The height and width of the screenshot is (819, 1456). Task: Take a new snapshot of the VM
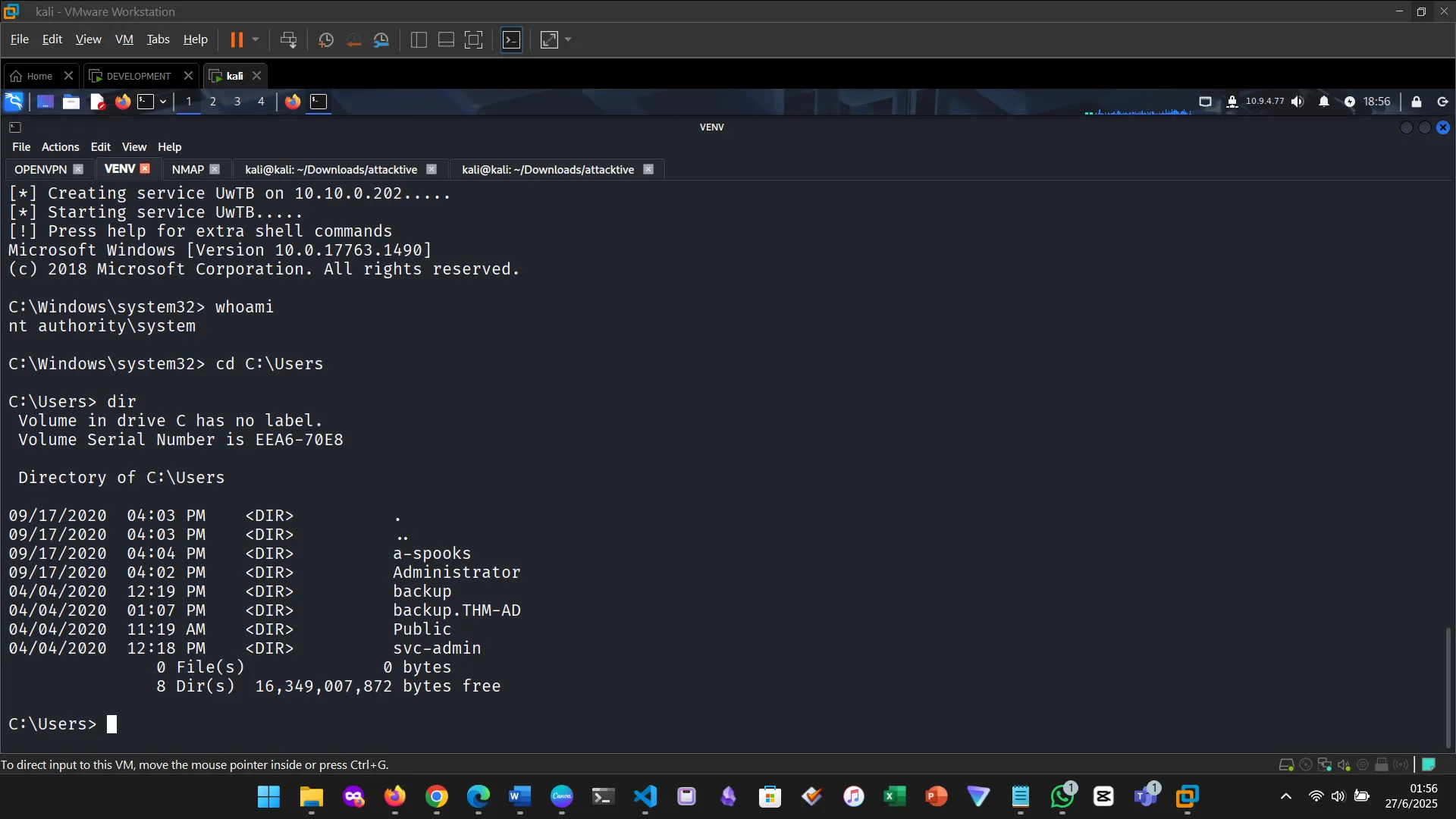point(325,39)
